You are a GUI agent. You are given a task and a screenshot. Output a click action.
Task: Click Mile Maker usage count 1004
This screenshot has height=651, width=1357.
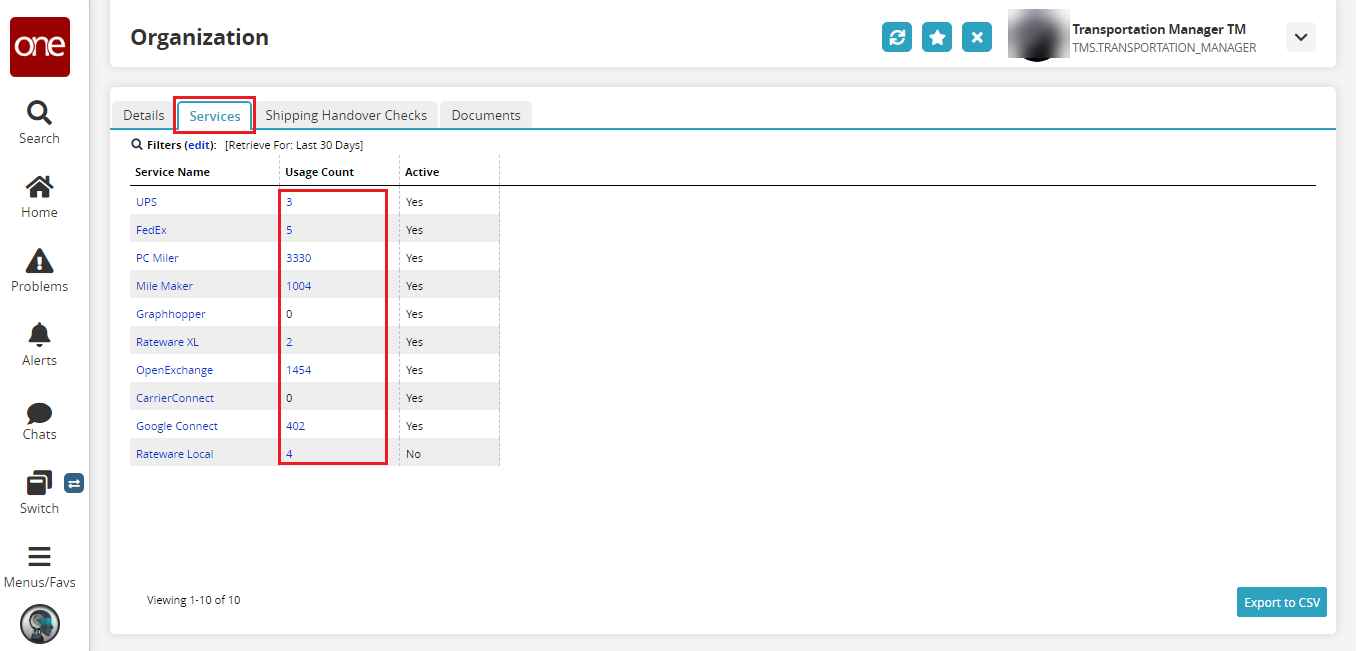298,286
